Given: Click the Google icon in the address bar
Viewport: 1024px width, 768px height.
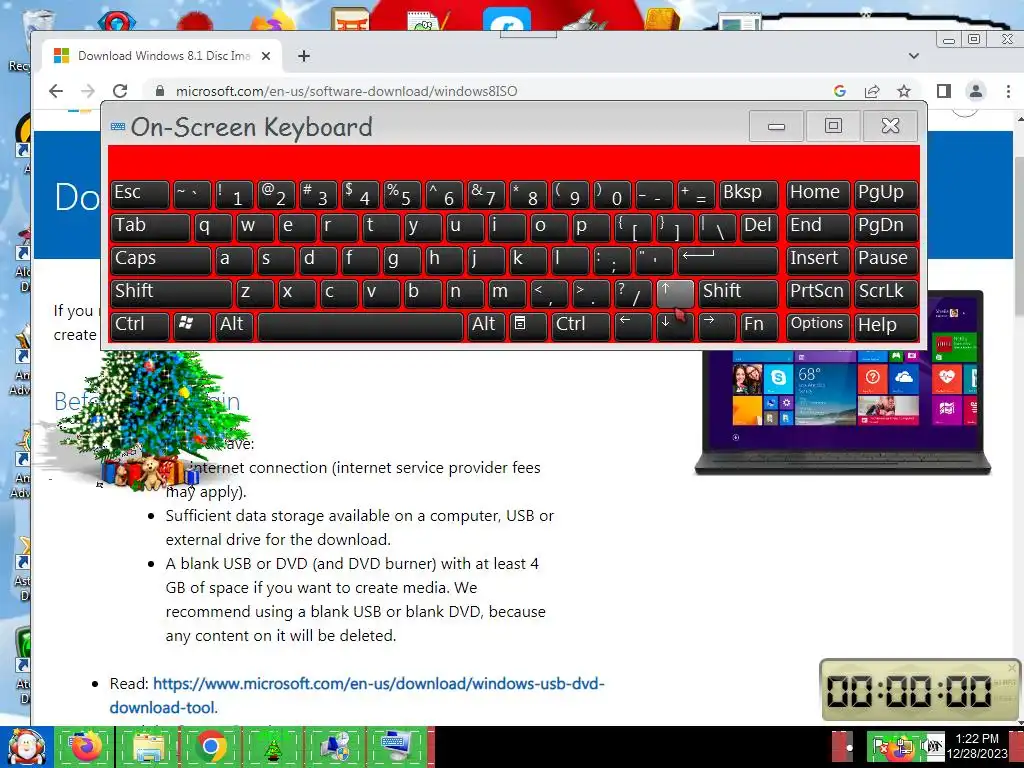Looking at the screenshot, I should point(840,91).
